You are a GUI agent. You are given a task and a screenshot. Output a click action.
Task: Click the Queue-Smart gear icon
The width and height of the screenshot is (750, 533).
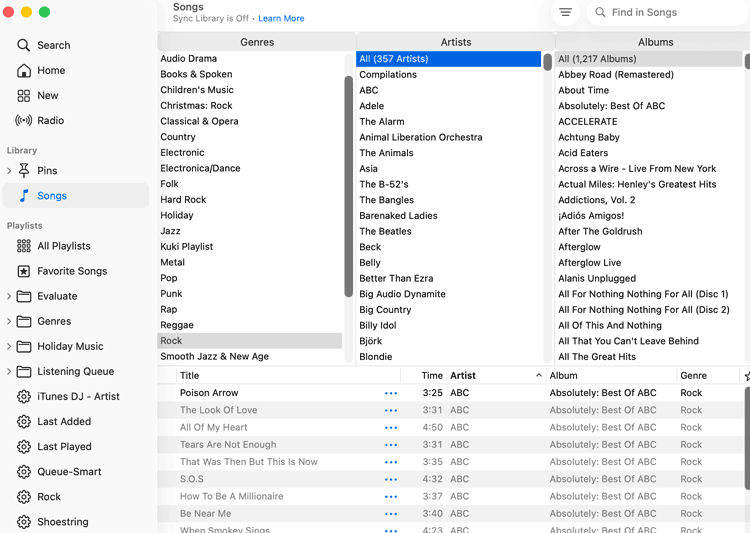pos(23,472)
